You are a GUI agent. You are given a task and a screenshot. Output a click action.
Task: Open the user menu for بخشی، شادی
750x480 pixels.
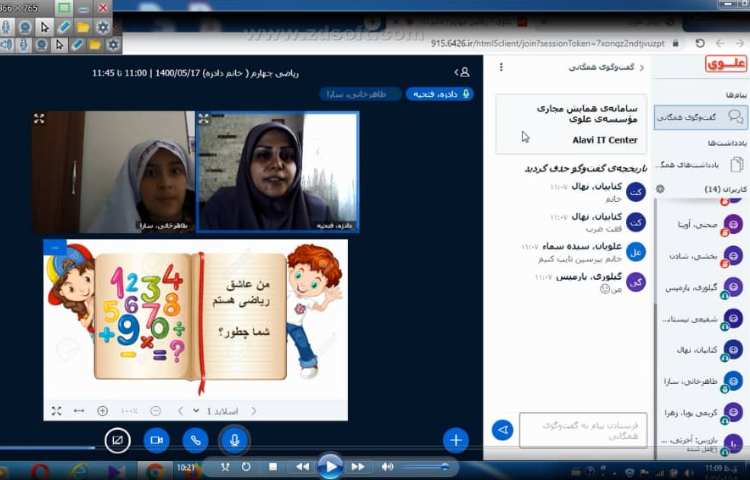tap(703, 256)
